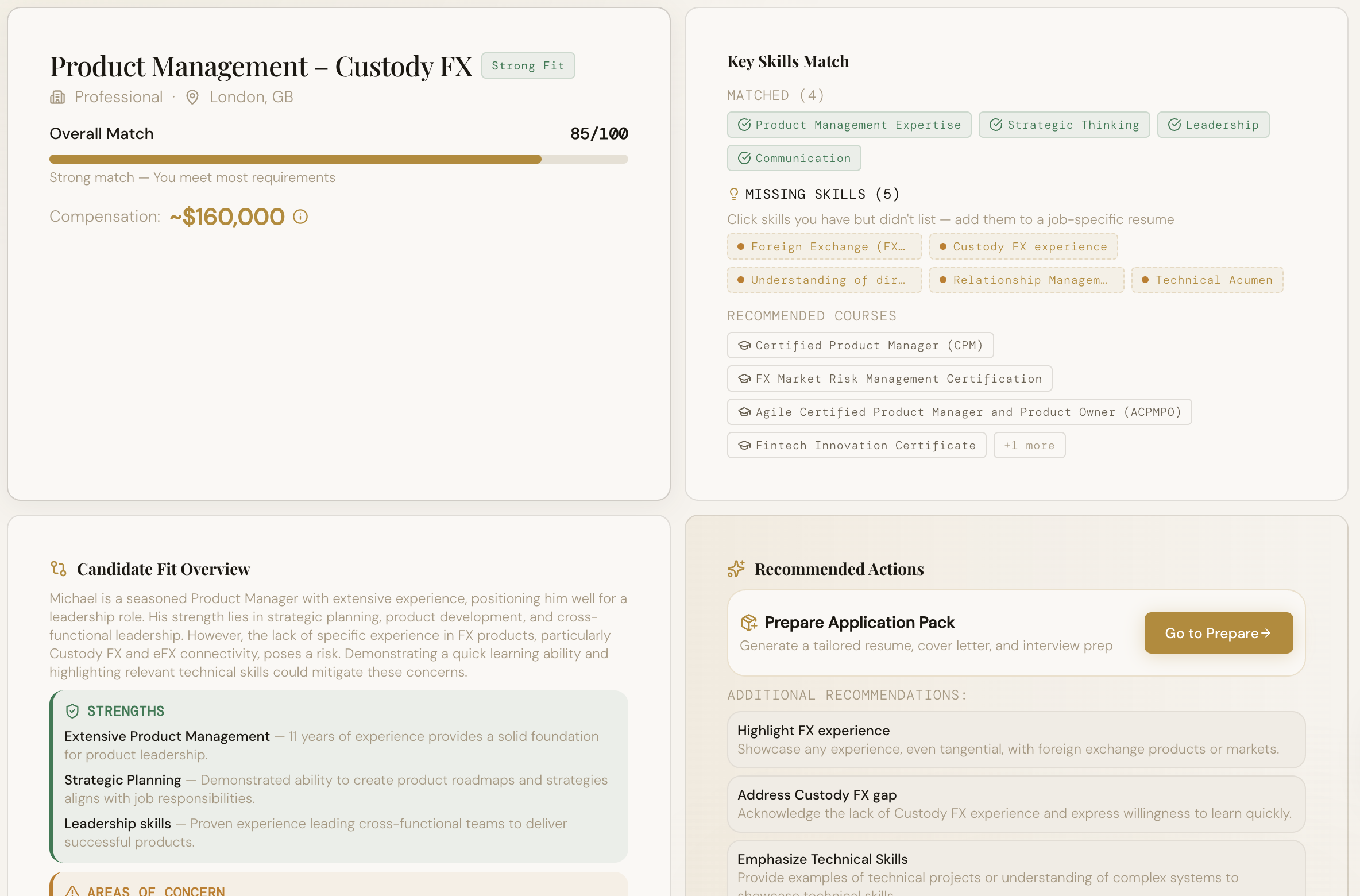The height and width of the screenshot is (896, 1360).
Task: Click the compensation info icon
Action: tap(300, 217)
